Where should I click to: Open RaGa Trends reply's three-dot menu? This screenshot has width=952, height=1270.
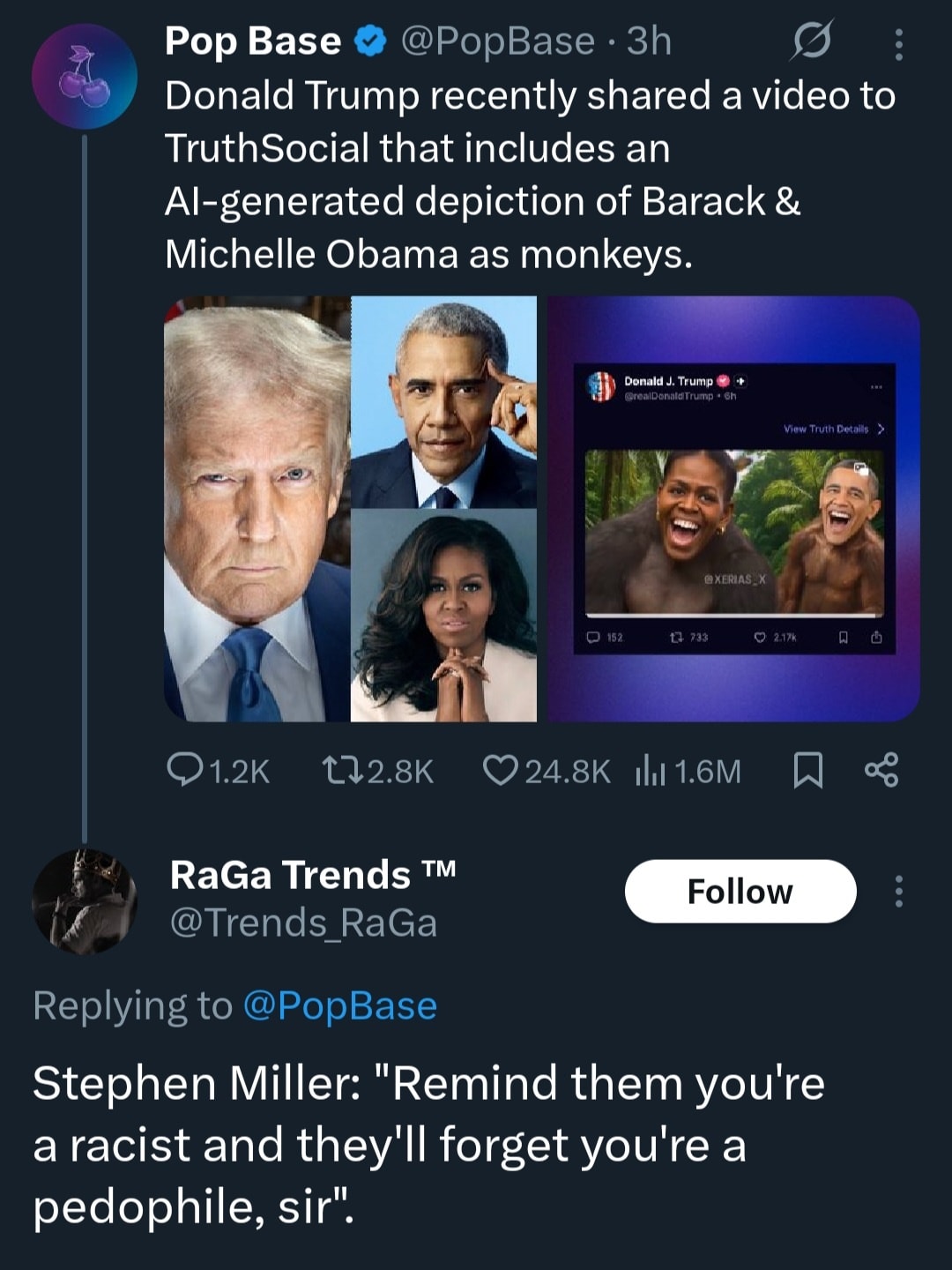(898, 892)
